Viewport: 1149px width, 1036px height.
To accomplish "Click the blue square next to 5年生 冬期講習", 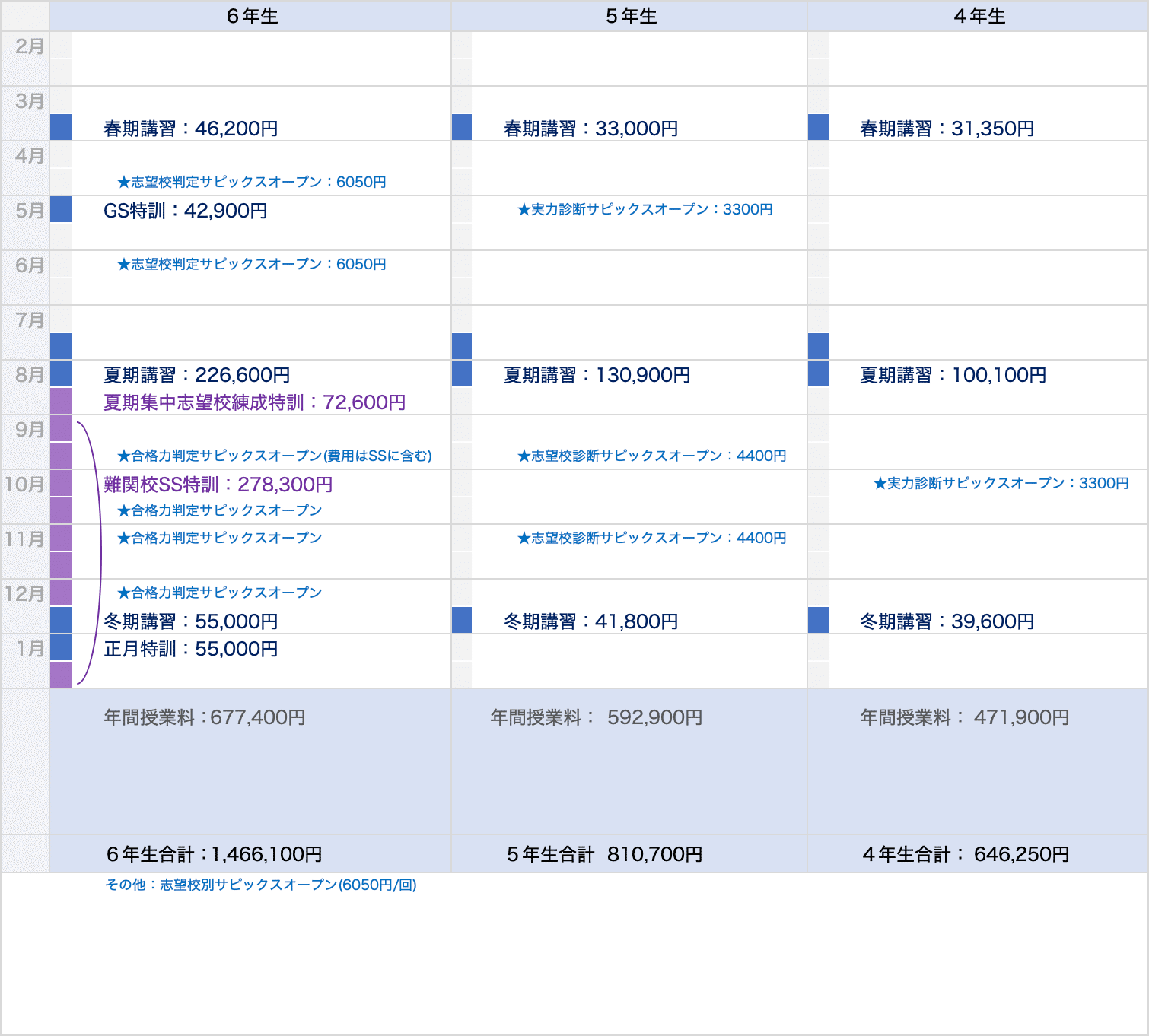I will tap(461, 621).
